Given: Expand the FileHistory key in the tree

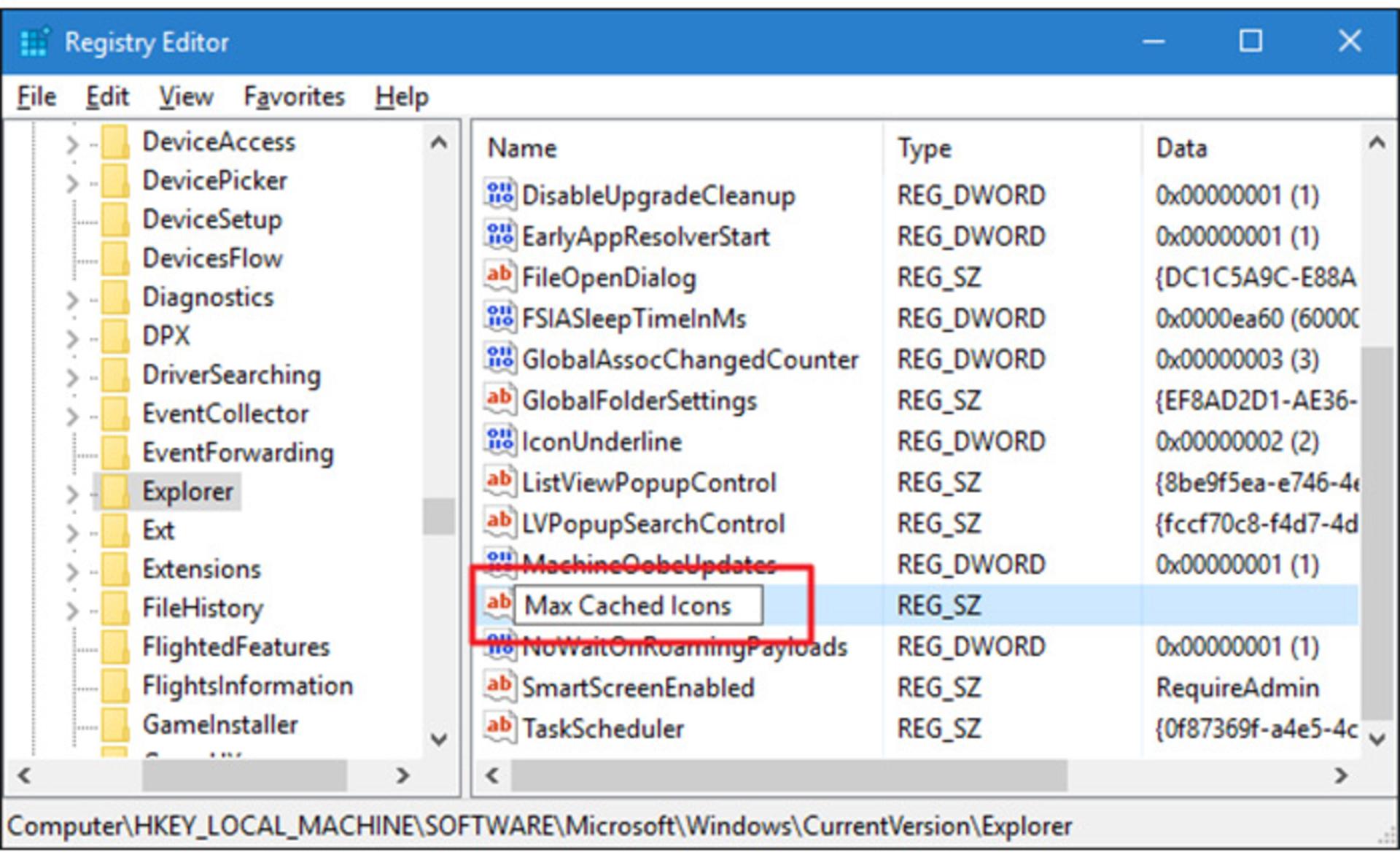Looking at the screenshot, I should [x=71, y=610].
